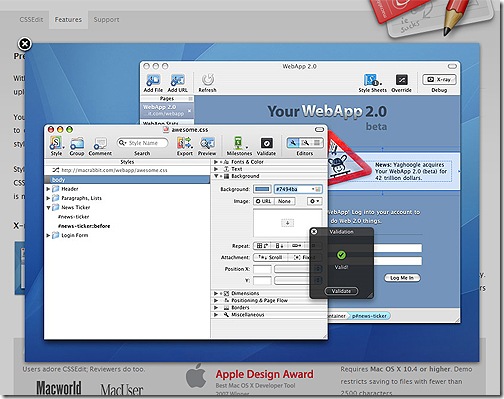
Task: Click the Milestones toolbar icon
Action: pyautogui.click(x=238, y=143)
